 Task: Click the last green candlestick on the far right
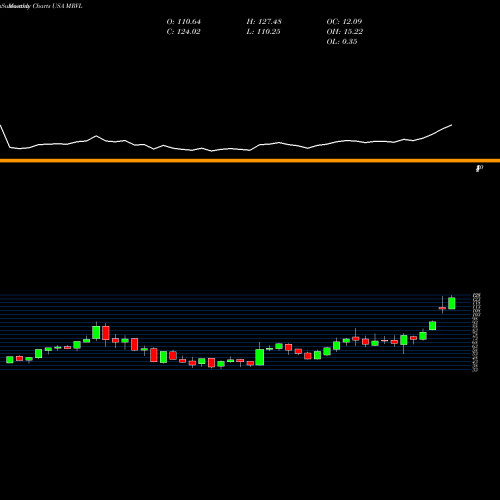tap(452, 303)
